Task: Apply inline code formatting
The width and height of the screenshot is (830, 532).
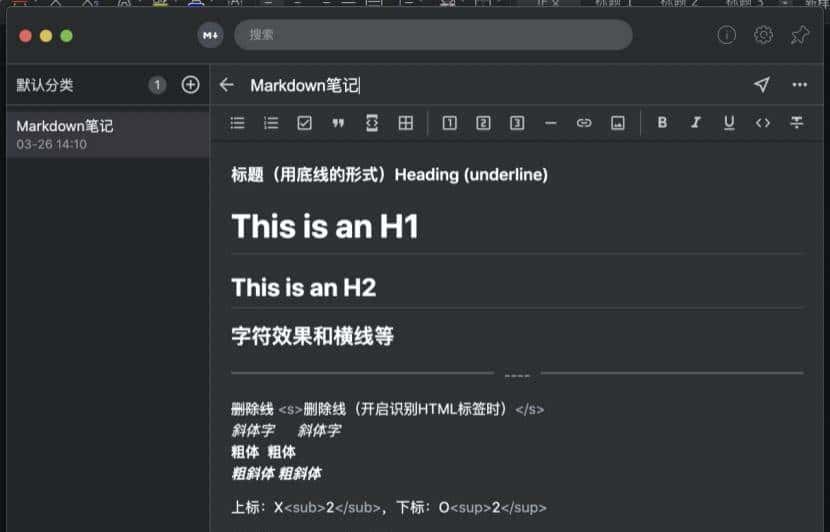Action: 763,123
